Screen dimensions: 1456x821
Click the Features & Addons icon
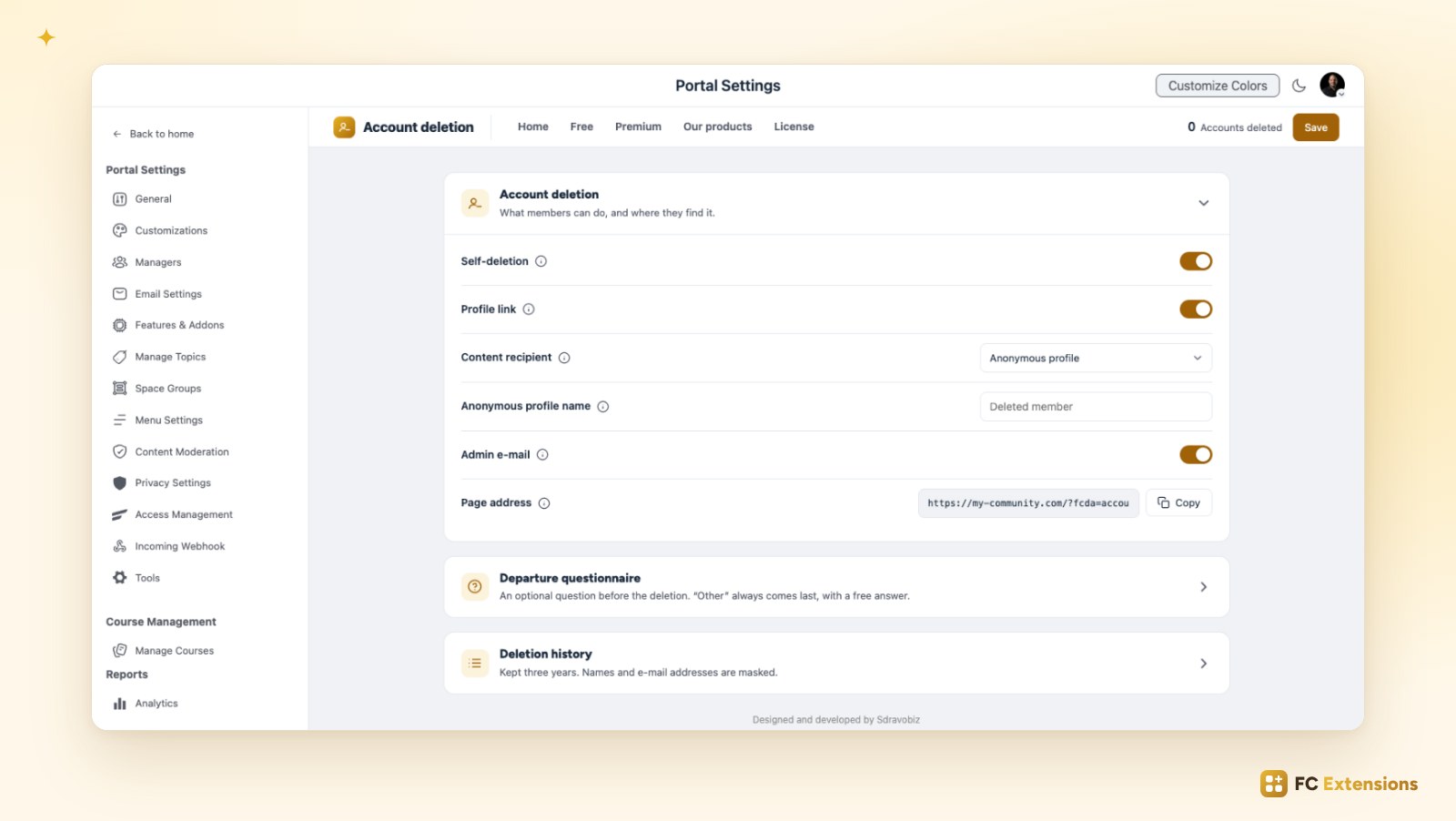click(x=119, y=325)
